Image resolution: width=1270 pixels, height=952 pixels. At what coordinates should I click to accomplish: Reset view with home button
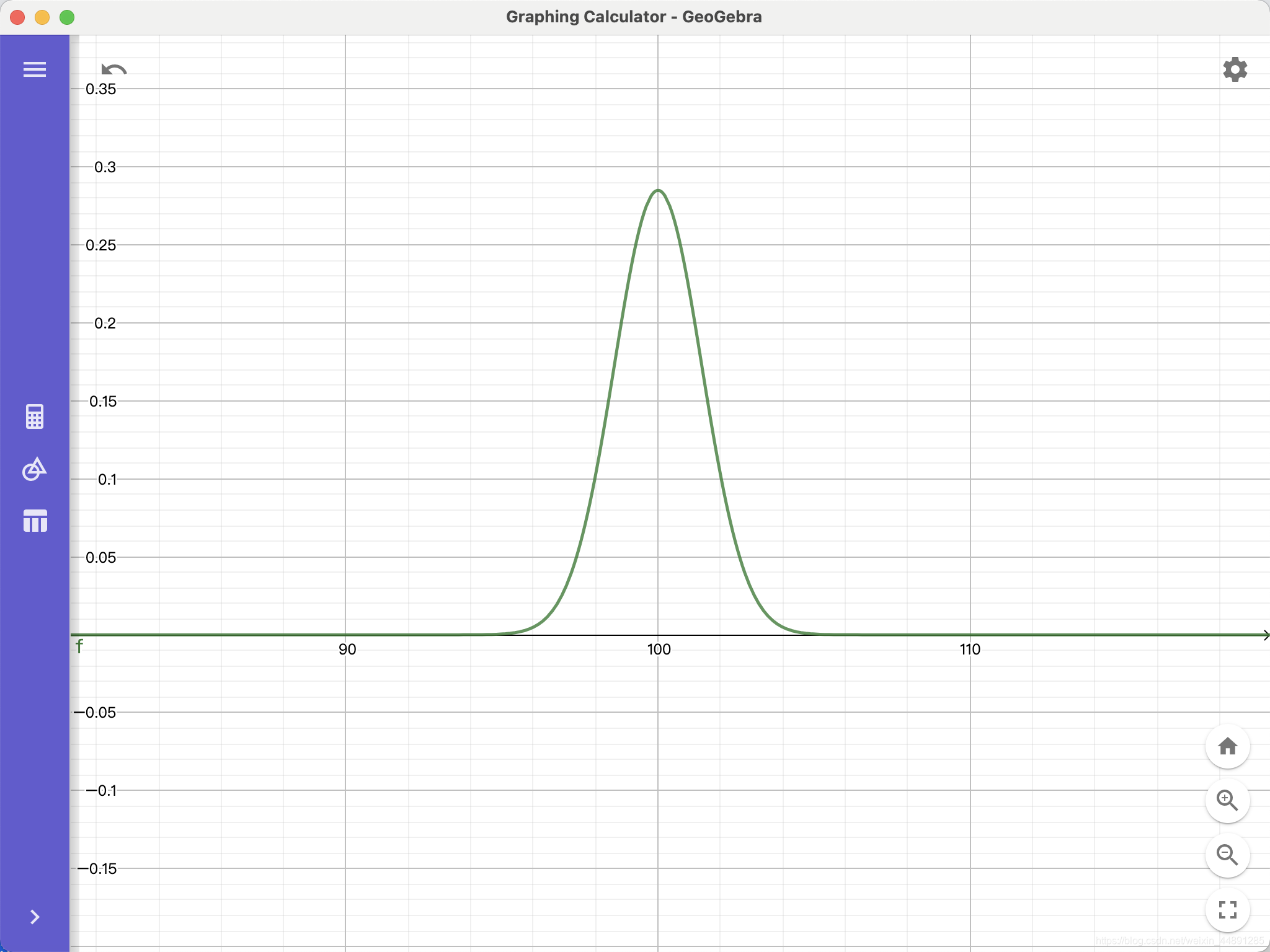(1227, 746)
